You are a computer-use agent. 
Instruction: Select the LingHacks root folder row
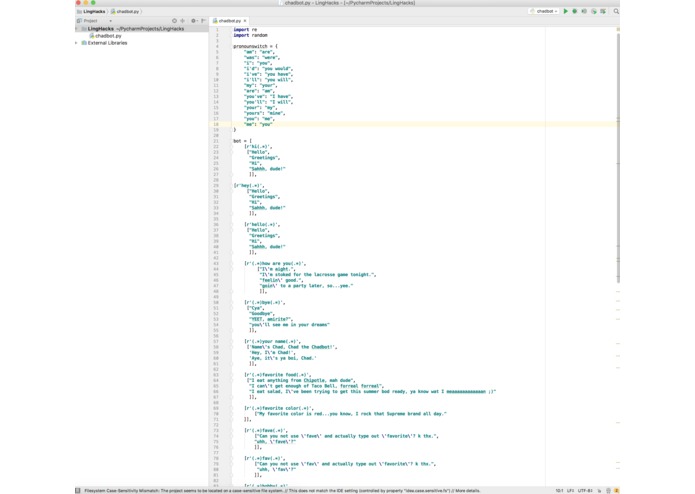coord(141,29)
